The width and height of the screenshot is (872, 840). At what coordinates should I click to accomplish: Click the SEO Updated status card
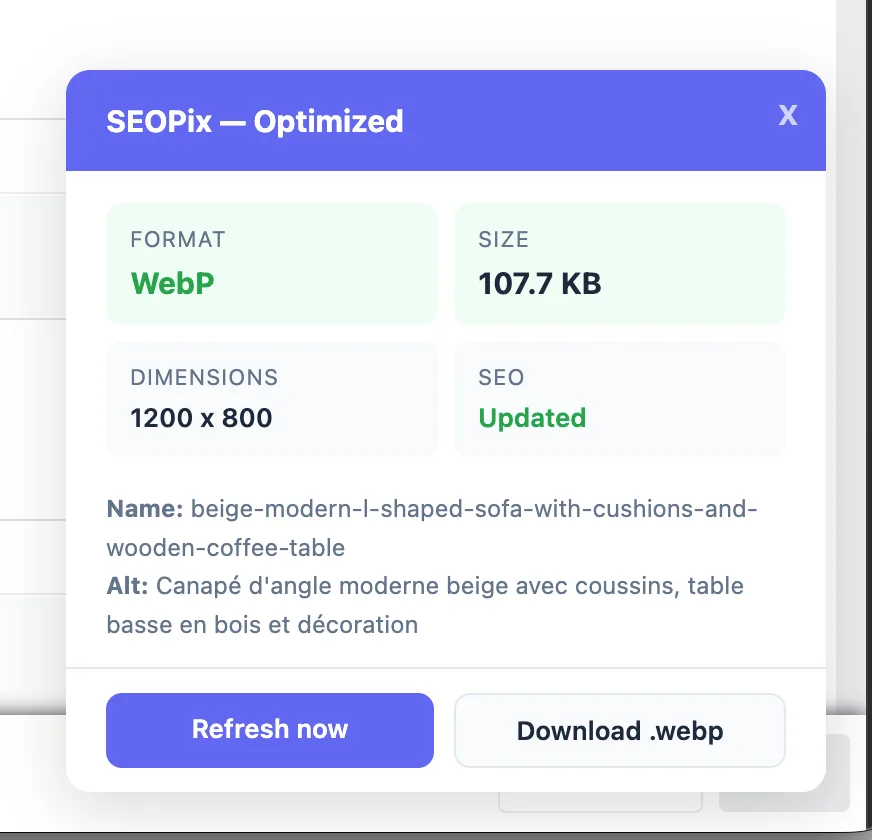pos(619,398)
